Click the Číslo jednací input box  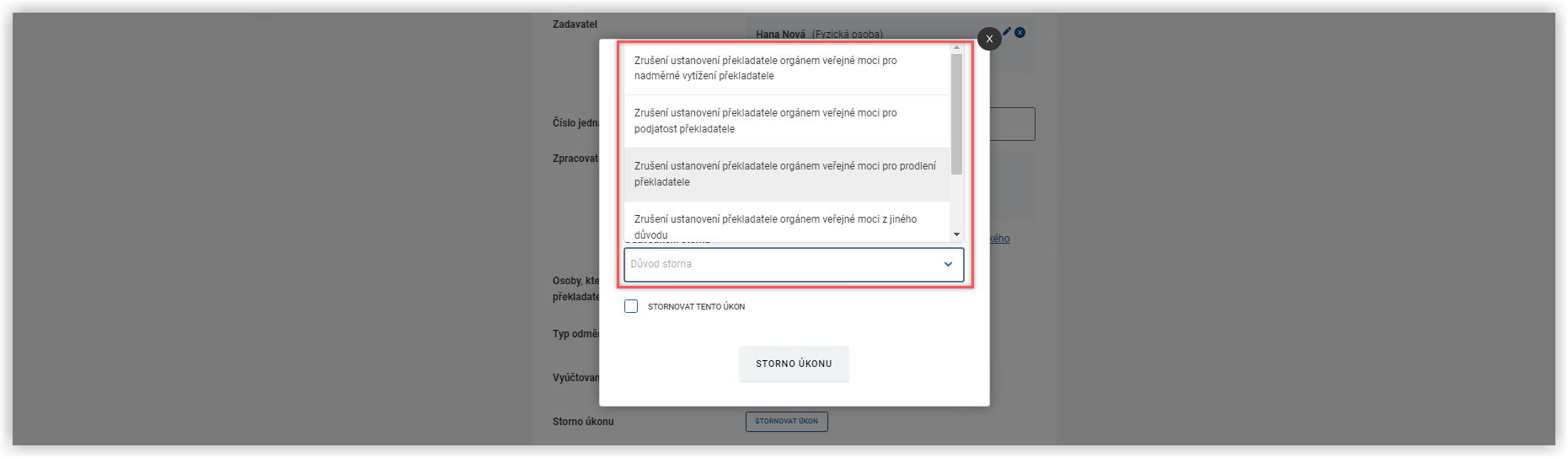click(x=1011, y=124)
